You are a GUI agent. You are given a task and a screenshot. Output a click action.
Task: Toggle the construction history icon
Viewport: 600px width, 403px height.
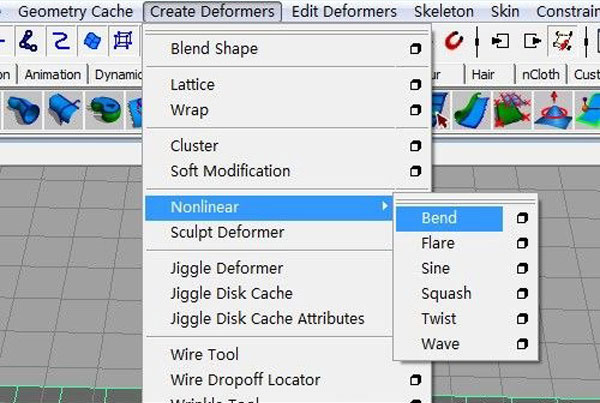(563, 41)
